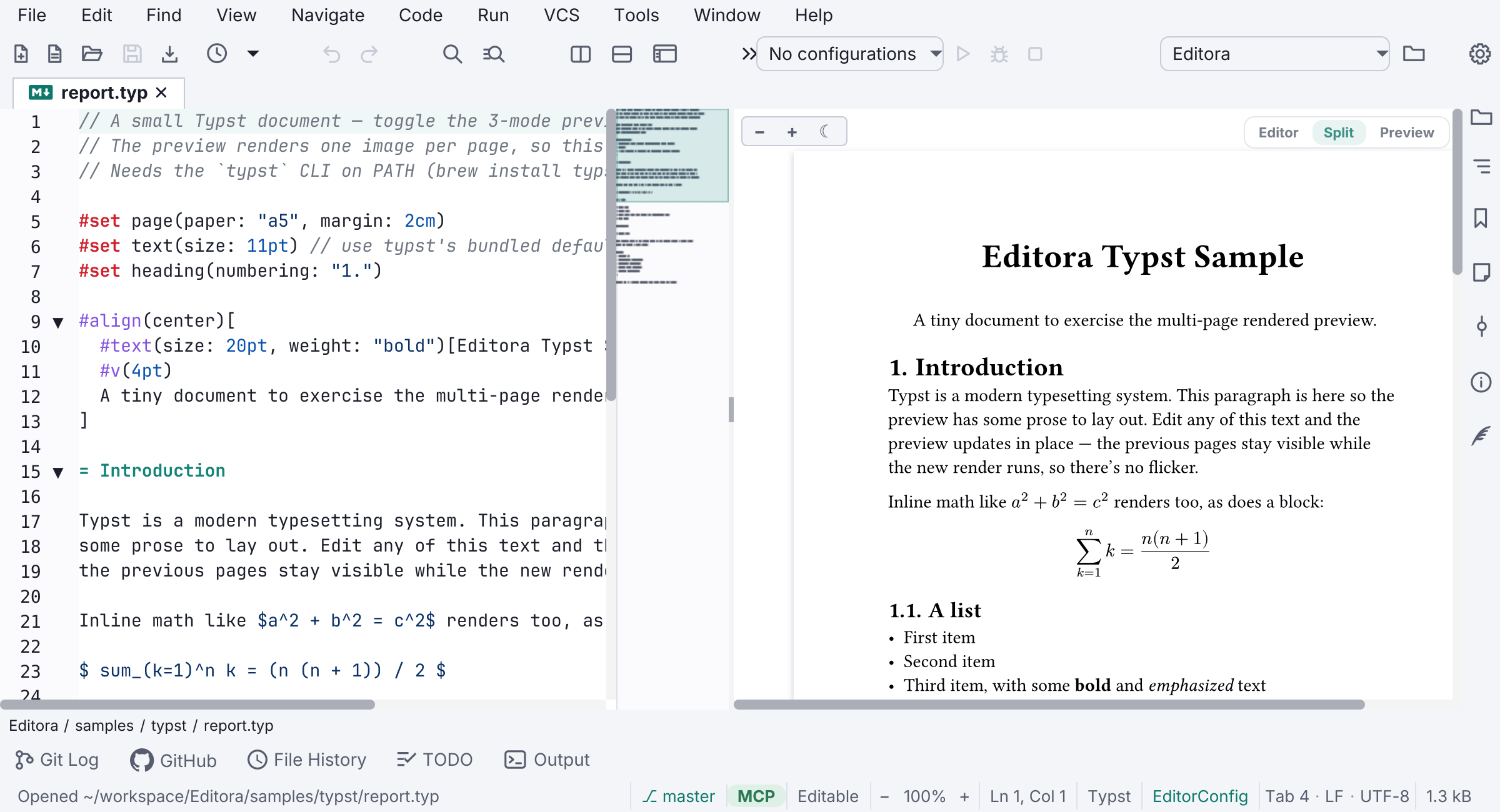Toggle dark preview moon icon
The image size is (1500, 812).
[824, 132]
